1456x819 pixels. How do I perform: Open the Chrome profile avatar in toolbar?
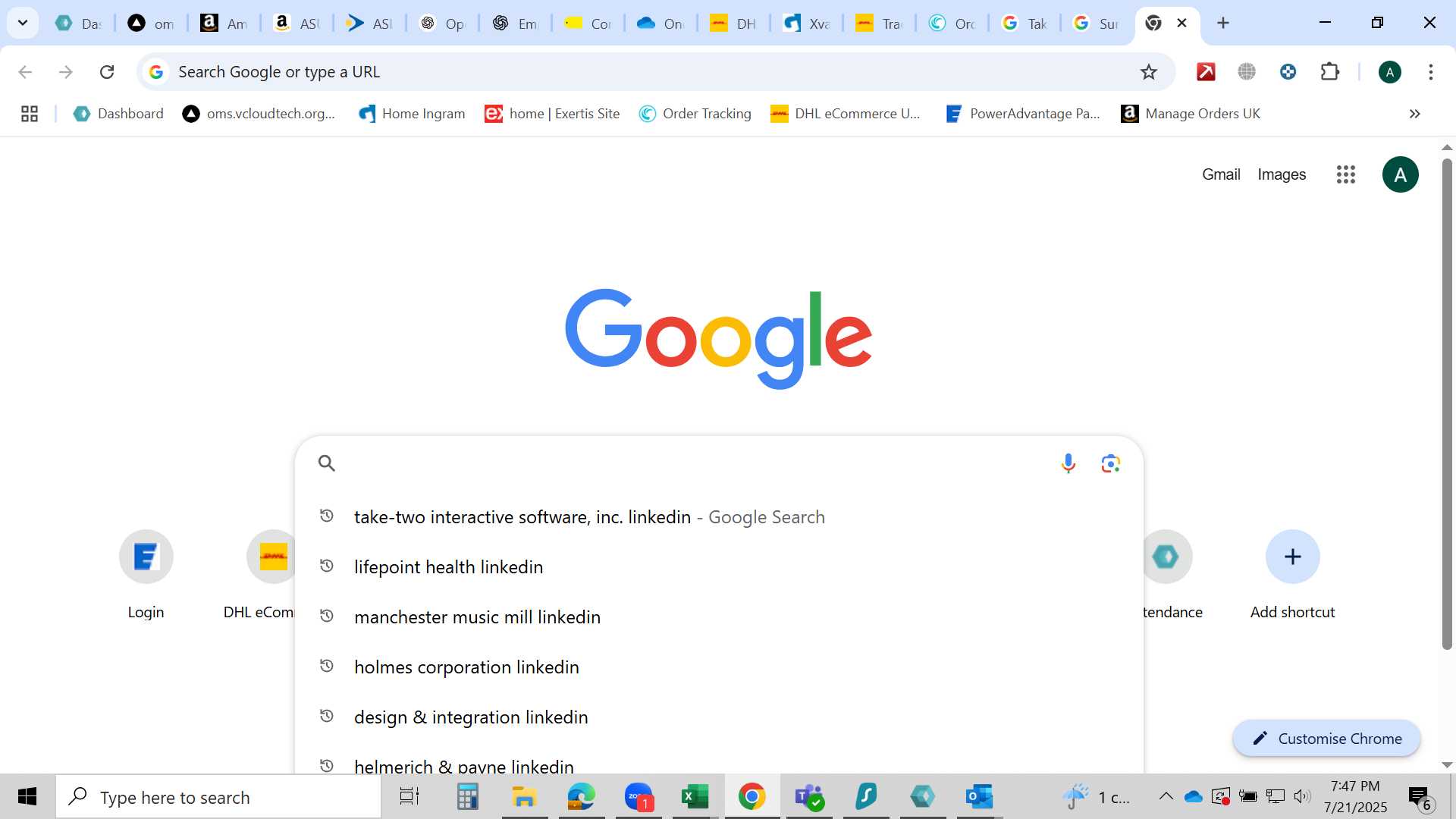(x=1389, y=72)
